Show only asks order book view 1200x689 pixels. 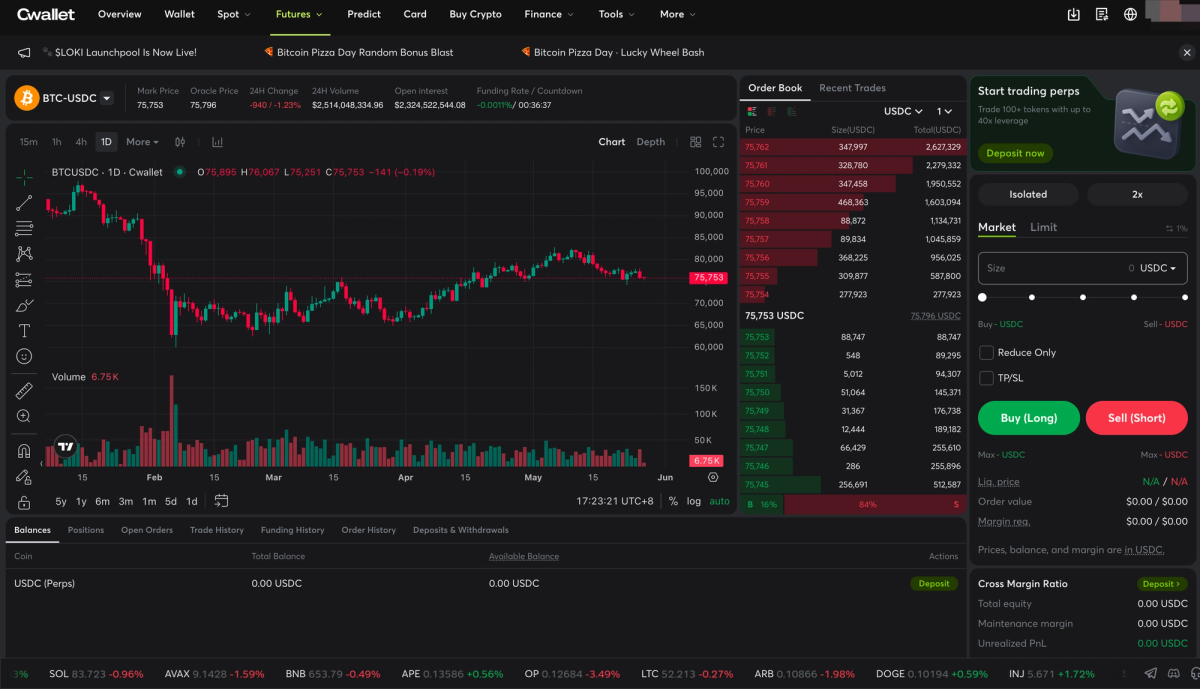(x=771, y=111)
